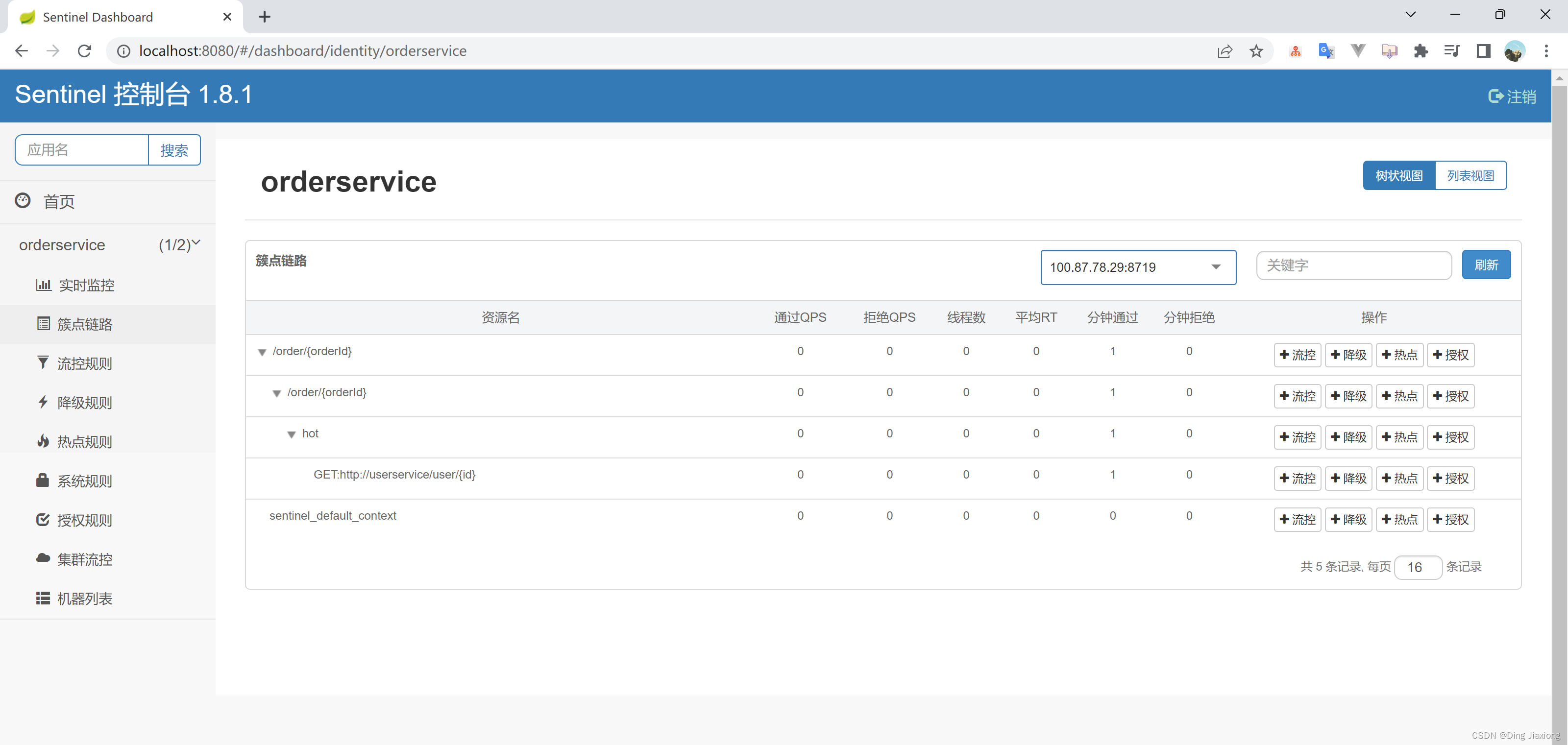
Task: Open the machine IP 100.87.78.29:8719 dropdown
Action: [x=1138, y=267]
